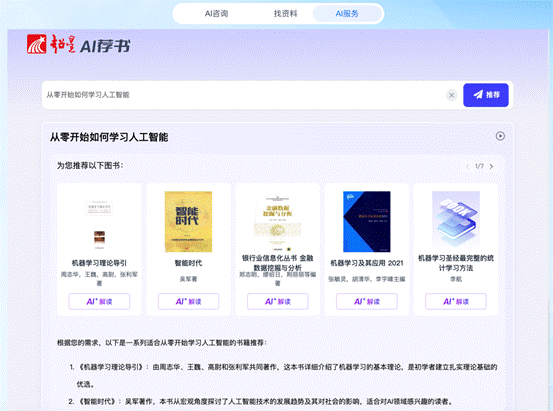The height and width of the screenshot is (411, 553).
Task: Go to the previous page of recommended books
Action: [468, 166]
